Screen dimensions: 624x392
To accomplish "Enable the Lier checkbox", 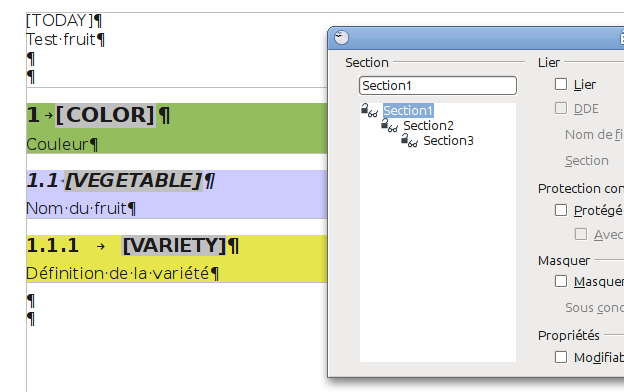I will coord(561,84).
